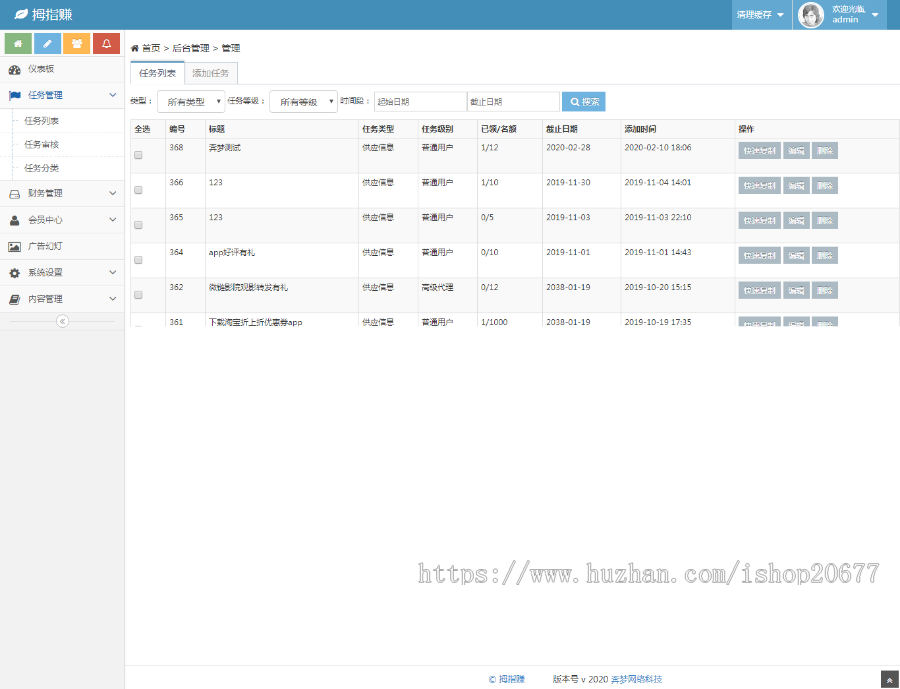Open 任务审核 in the sidebar
The height and width of the screenshot is (689, 900).
pos(41,145)
